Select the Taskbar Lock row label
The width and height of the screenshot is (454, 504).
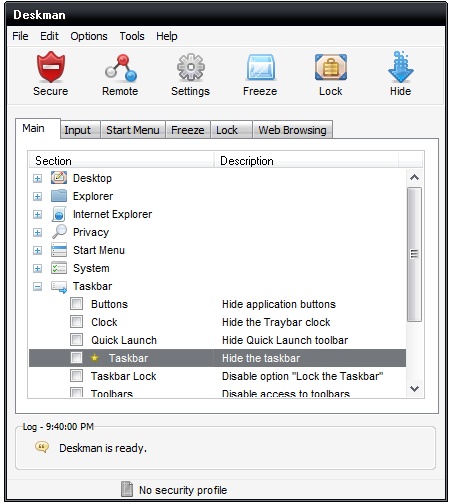tap(124, 376)
